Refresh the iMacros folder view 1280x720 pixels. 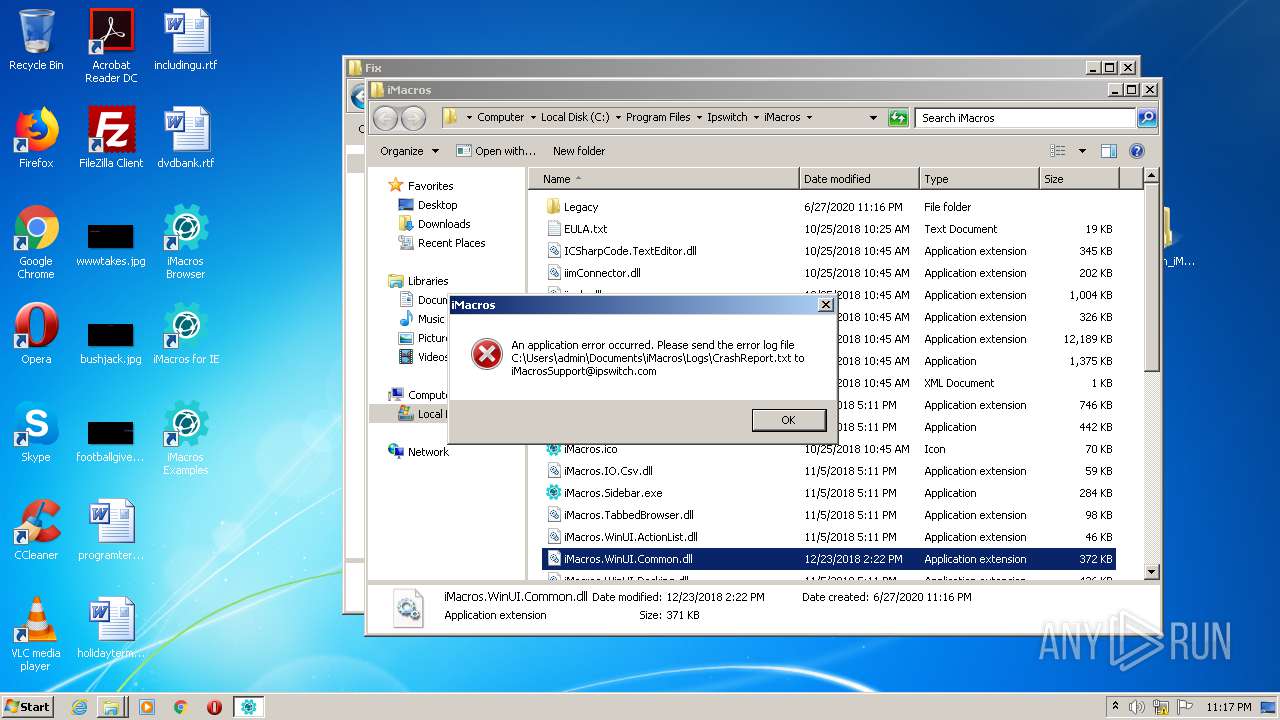tap(898, 117)
